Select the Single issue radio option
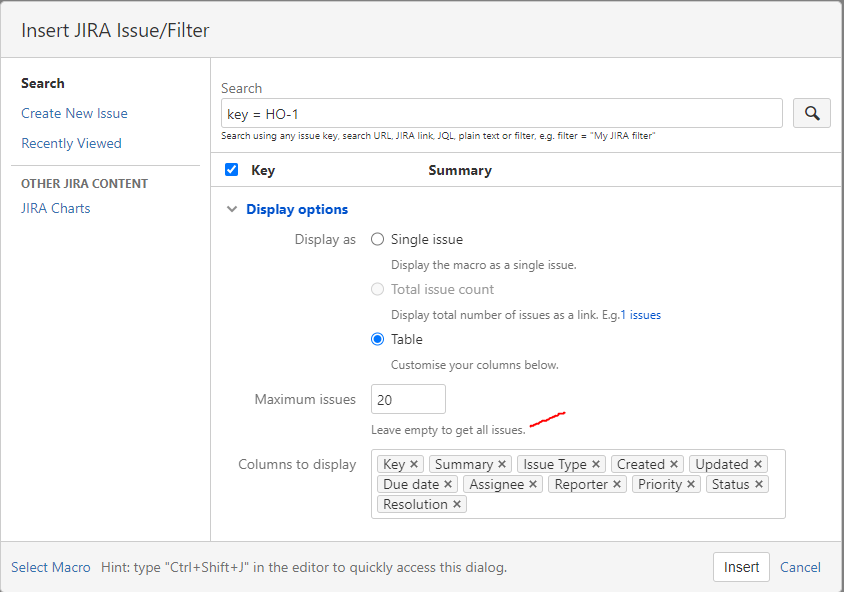844x592 pixels. 377,239
